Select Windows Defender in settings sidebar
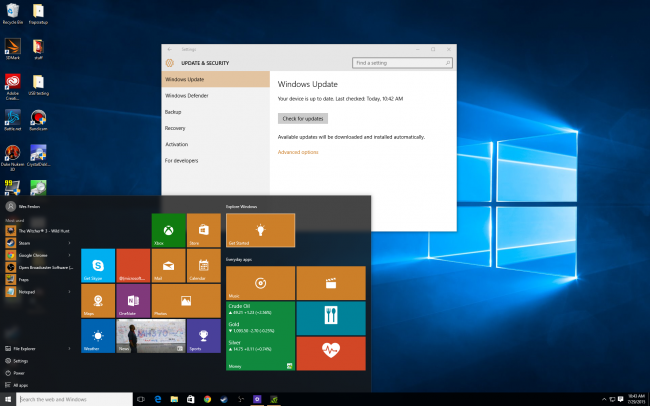 [185, 95]
